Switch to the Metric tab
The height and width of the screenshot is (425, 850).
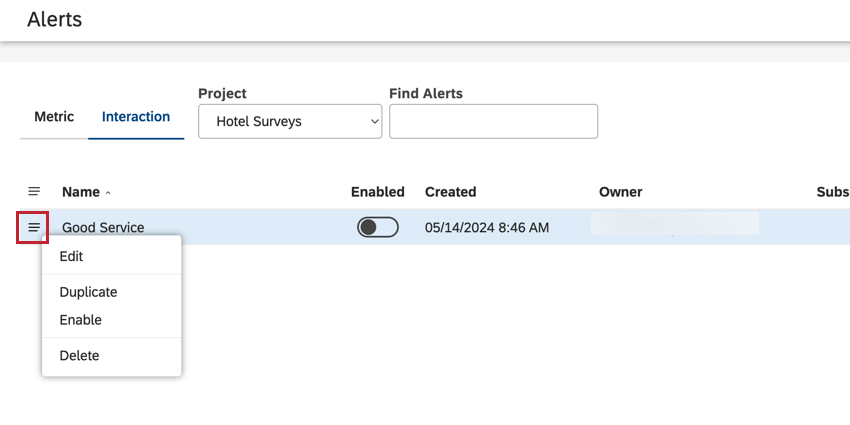[x=54, y=117]
